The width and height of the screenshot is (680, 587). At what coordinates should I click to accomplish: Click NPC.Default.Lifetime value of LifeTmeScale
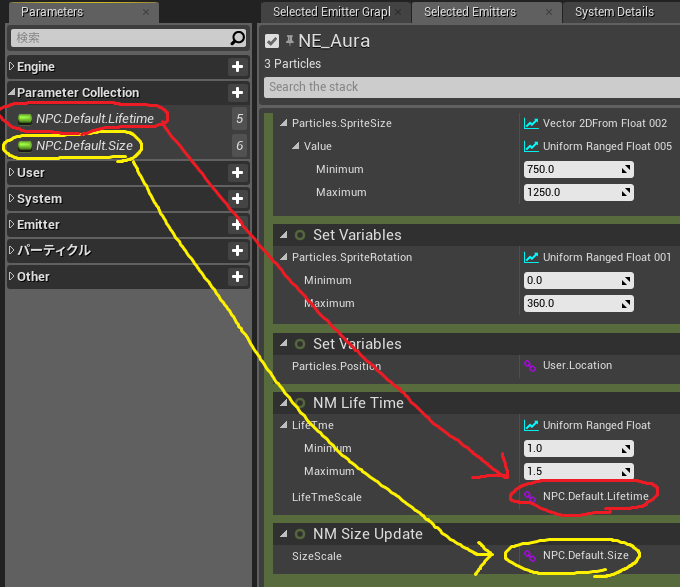click(x=595, y=496)
